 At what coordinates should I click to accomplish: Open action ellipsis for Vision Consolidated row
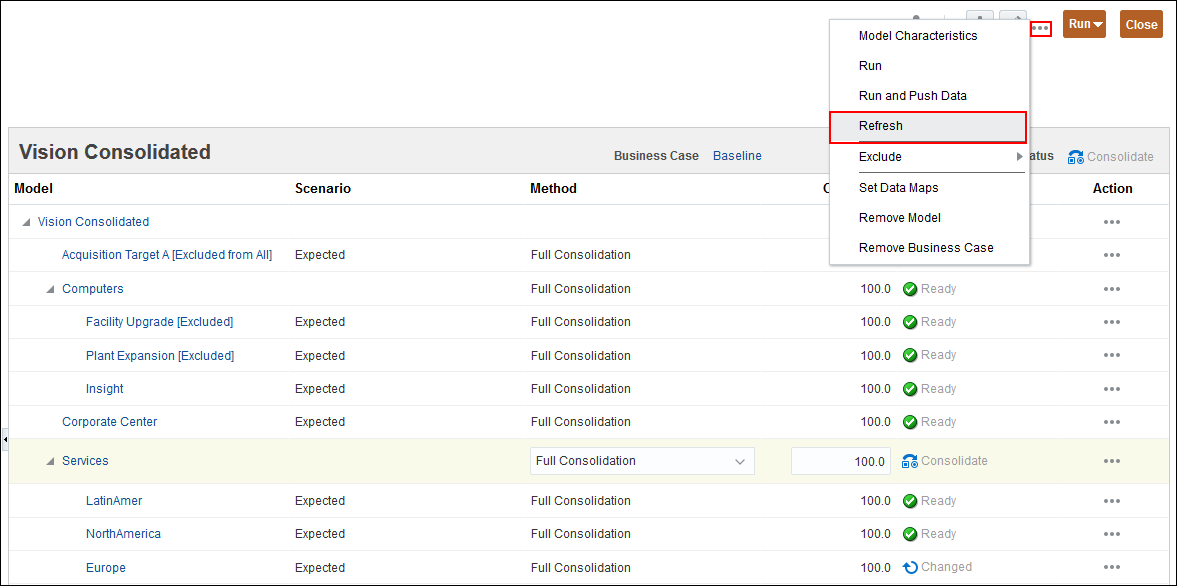1111,222
